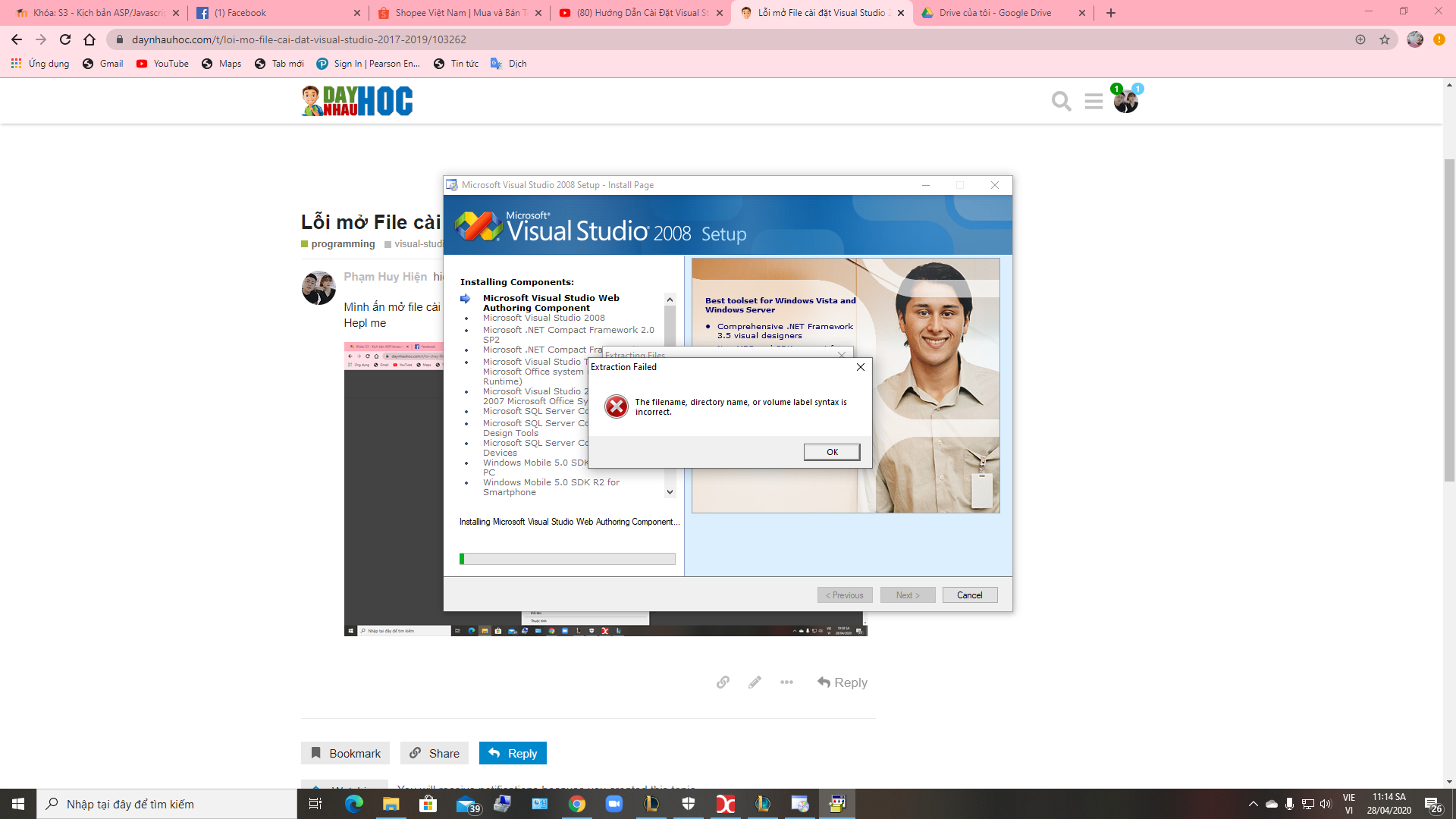Open the Windows Start menu
Image resolution: width=1456 pixels, height=819 pixels.
18,804
